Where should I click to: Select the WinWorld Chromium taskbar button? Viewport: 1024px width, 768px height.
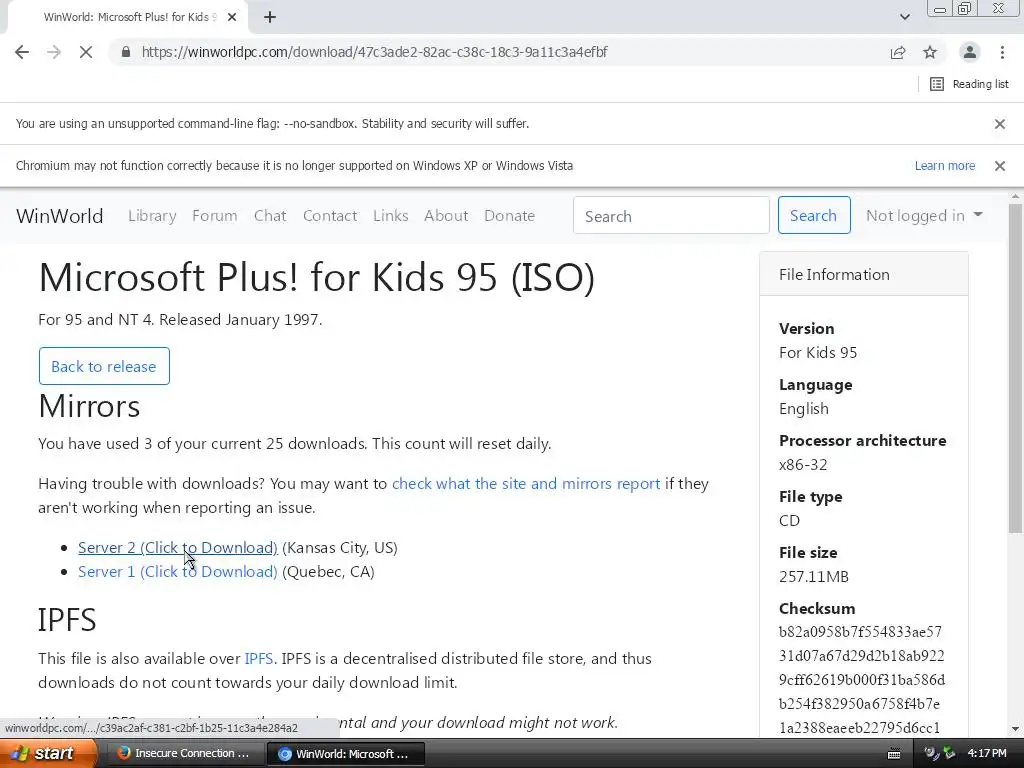346,754
